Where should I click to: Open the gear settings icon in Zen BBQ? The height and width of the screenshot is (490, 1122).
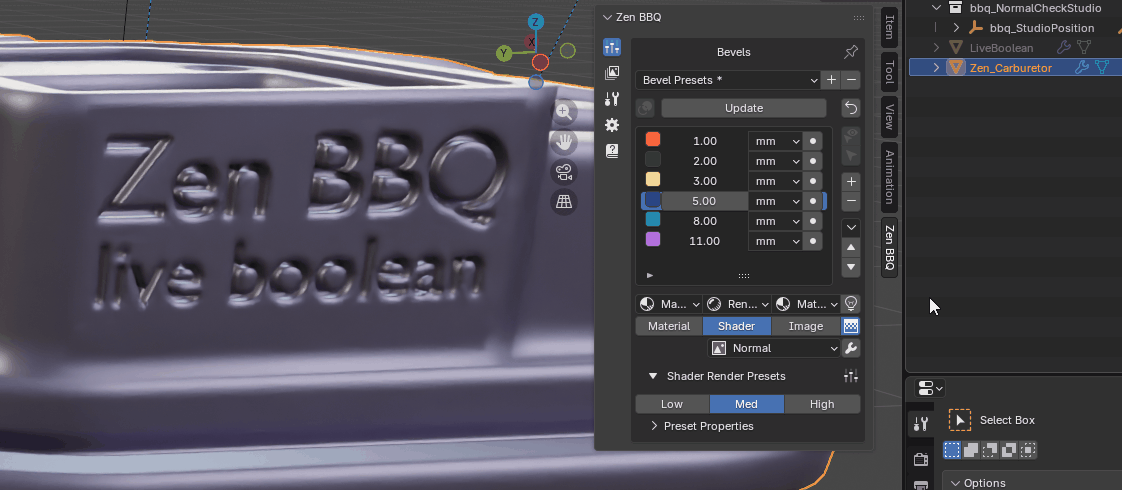point(612,125)
